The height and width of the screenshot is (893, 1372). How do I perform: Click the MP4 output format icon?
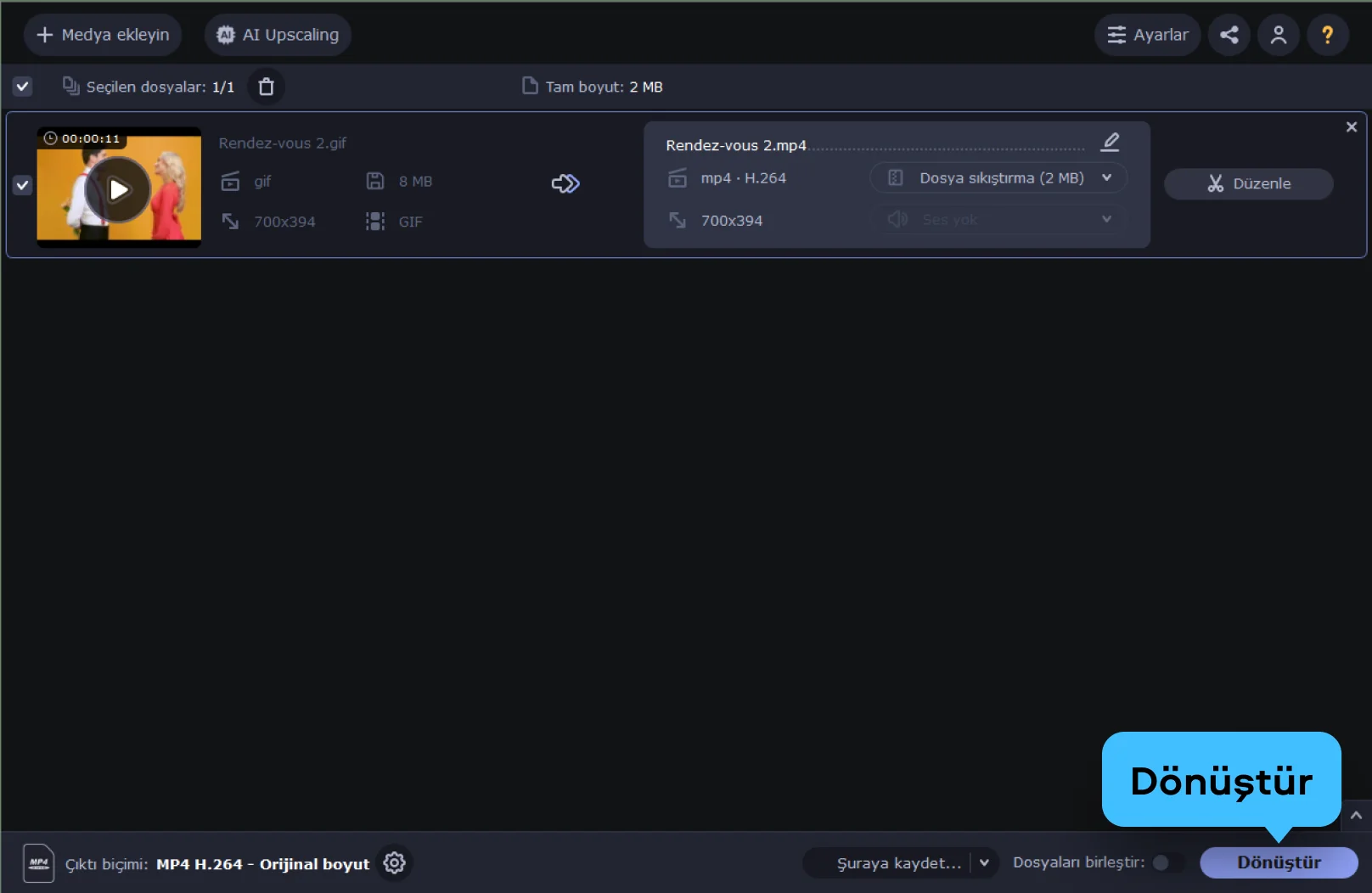[39, 863]
